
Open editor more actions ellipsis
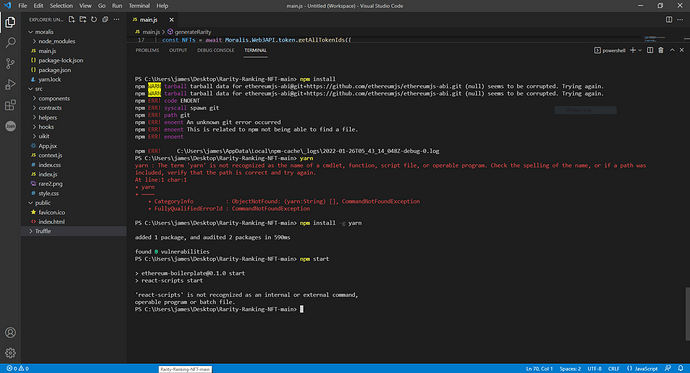pyautogui.click(x=680, y=20)
